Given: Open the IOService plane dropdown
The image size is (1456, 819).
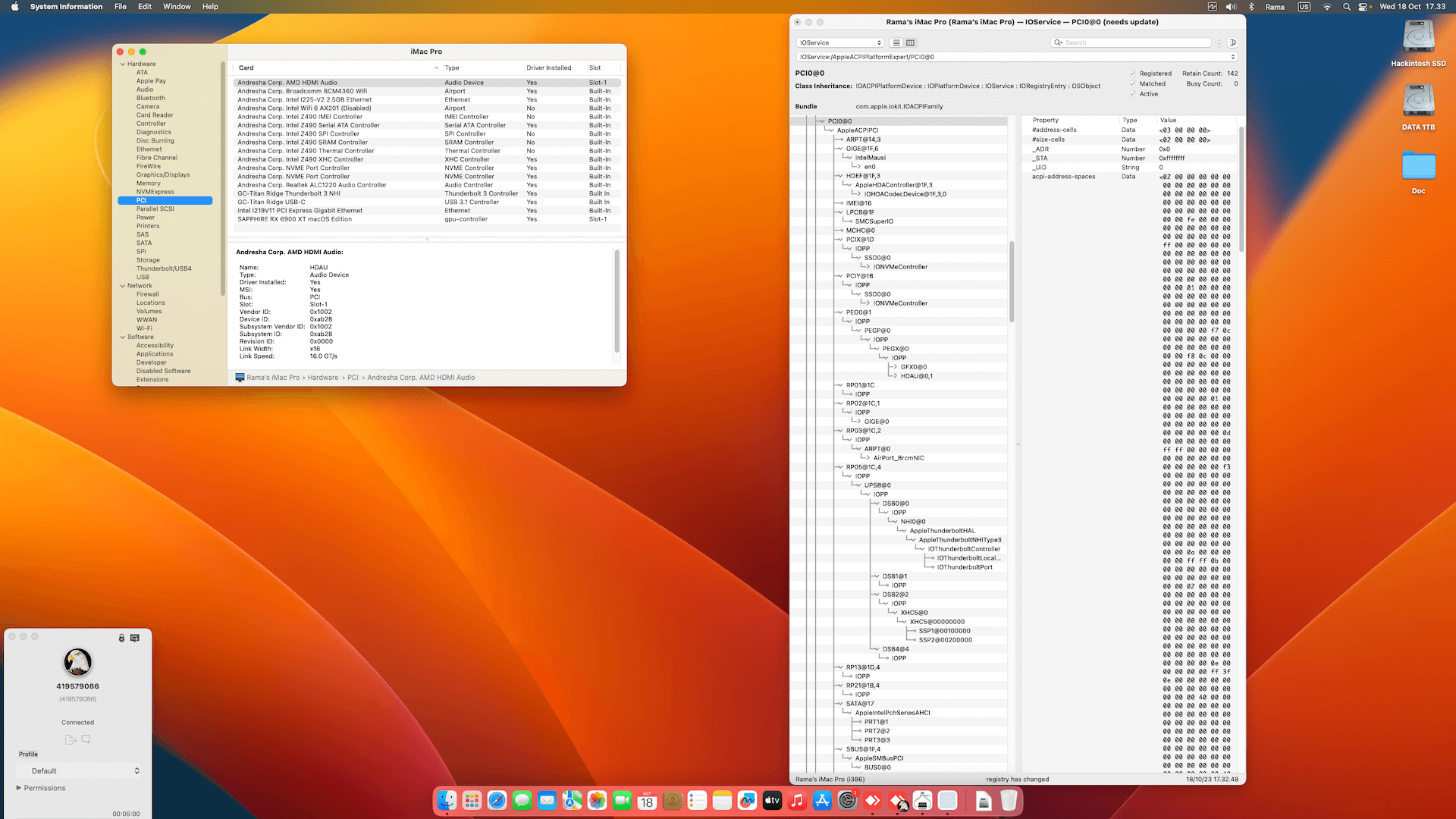Looking at the screenshot, I should click(x=840, y=42).
